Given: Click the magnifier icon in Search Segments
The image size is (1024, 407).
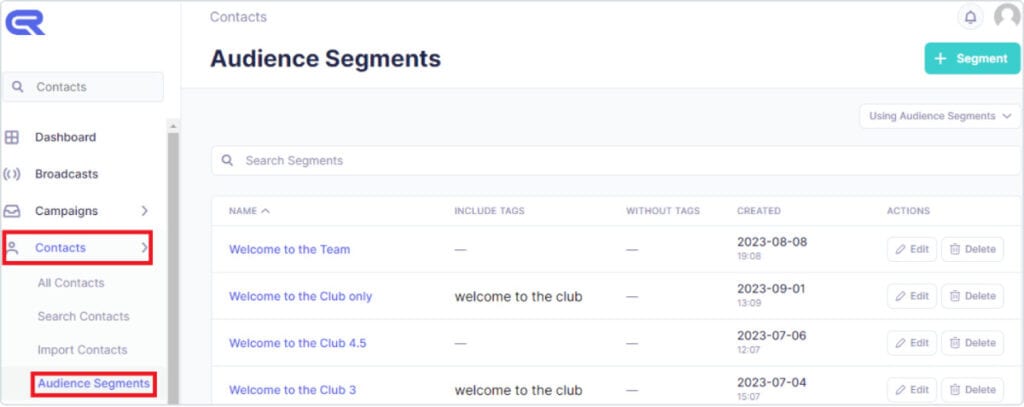Looking at the screenshot, I should [x=227, y=160].
